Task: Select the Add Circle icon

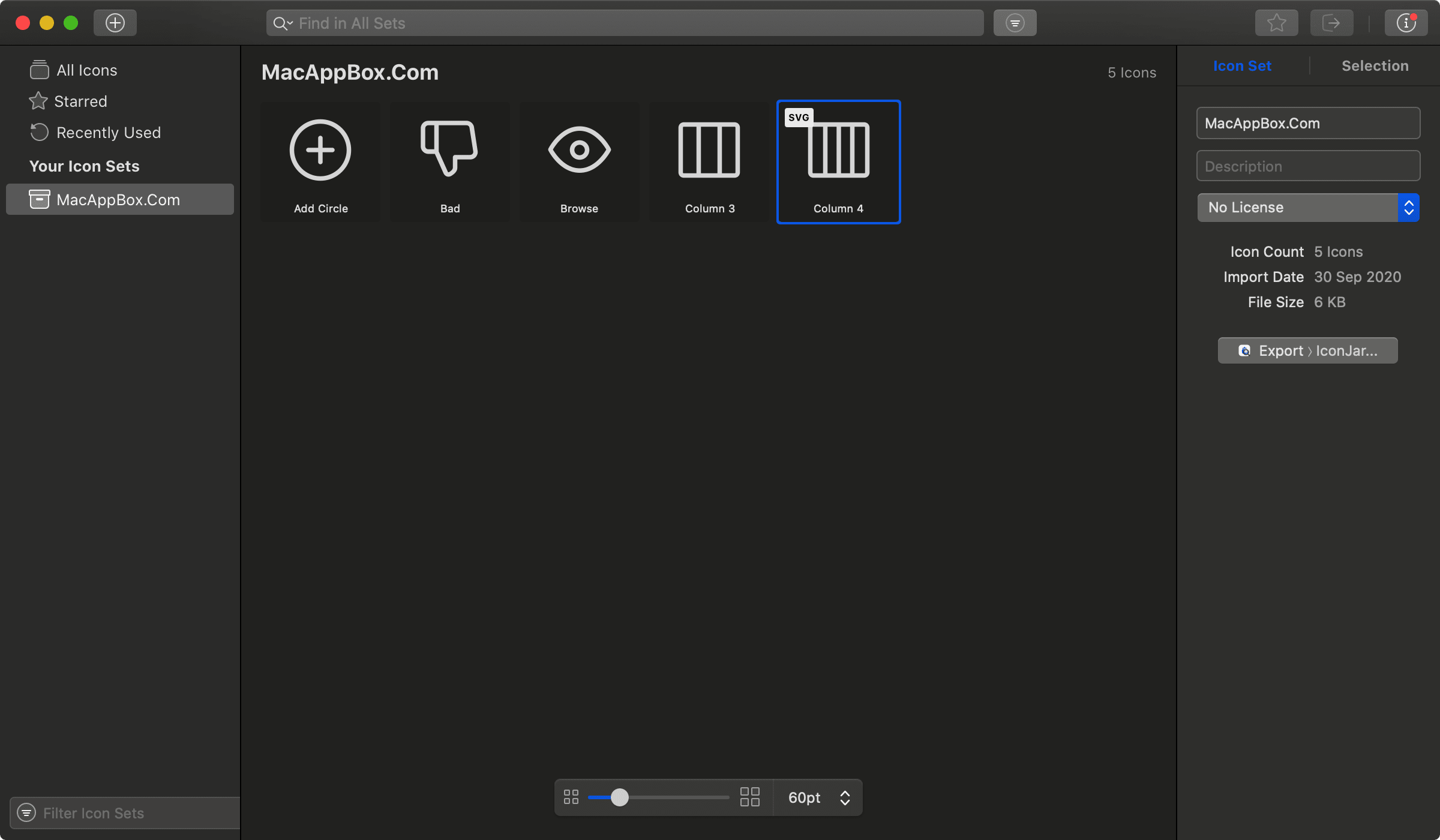Action: tap(320, 162)
